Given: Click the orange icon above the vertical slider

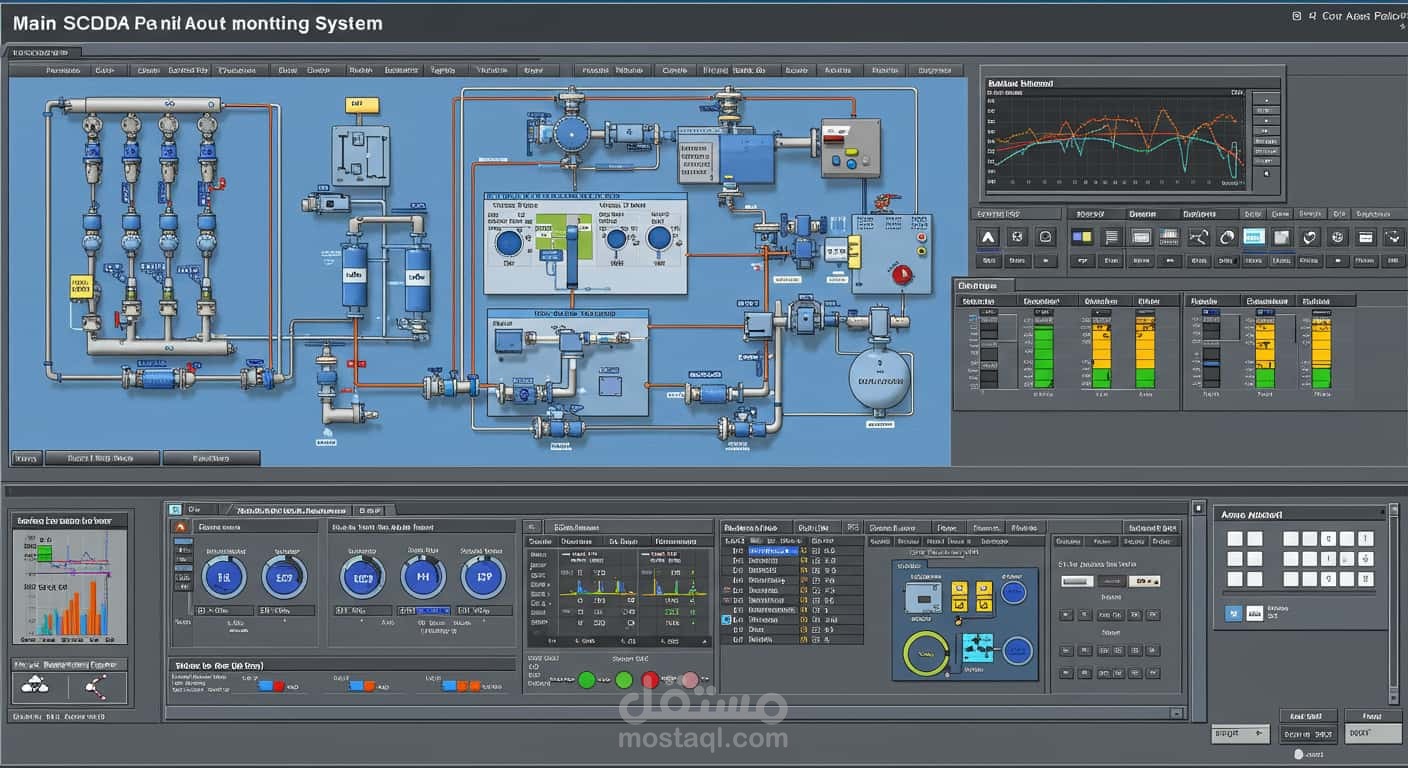Looking at the screenshot, I should click(180, 526).
